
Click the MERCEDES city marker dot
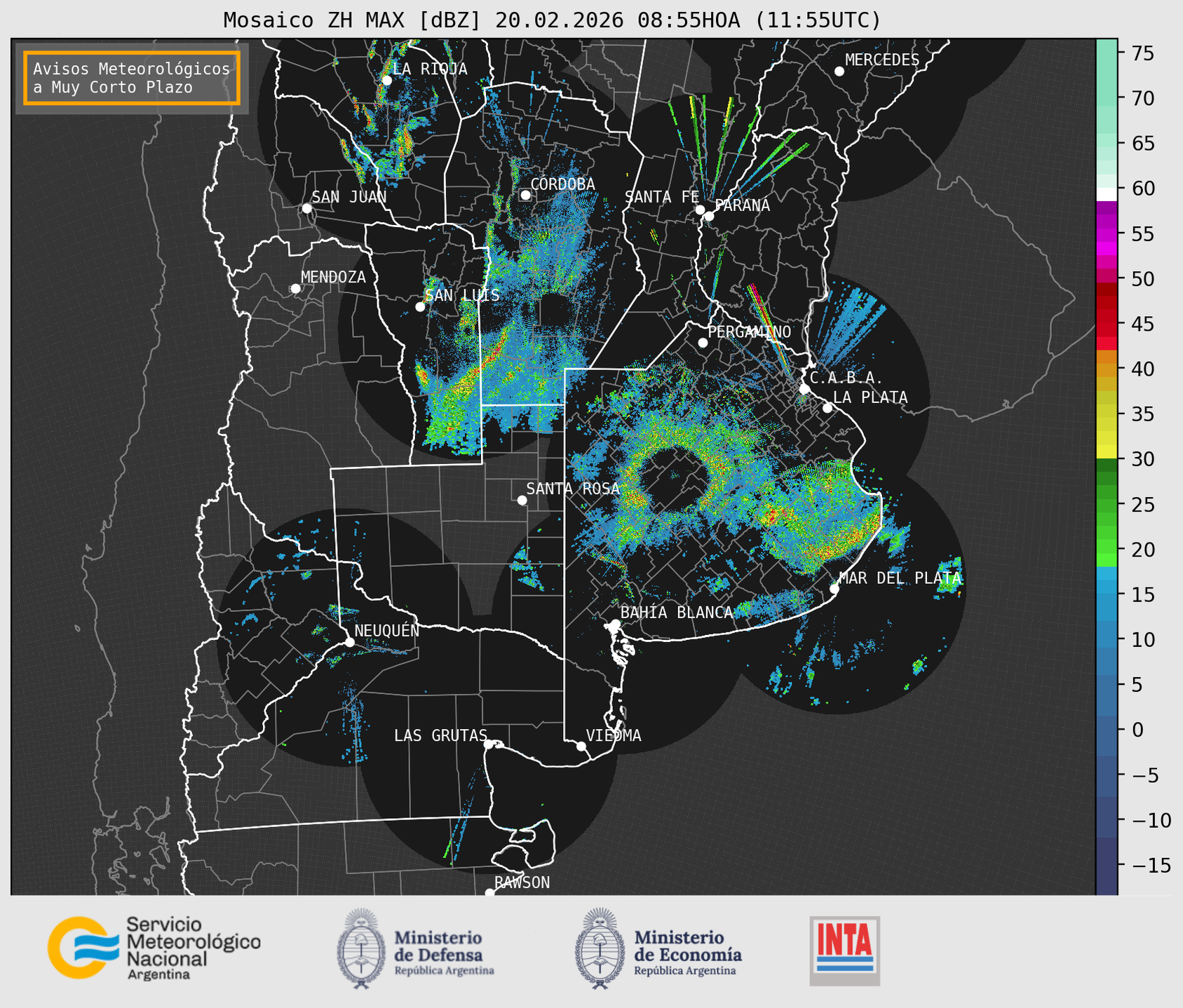(839, 71)
